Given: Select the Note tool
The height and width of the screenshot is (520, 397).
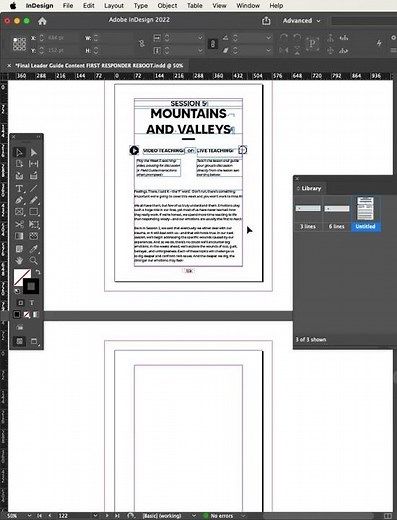Looking at the screenshot, I should 19,249.
